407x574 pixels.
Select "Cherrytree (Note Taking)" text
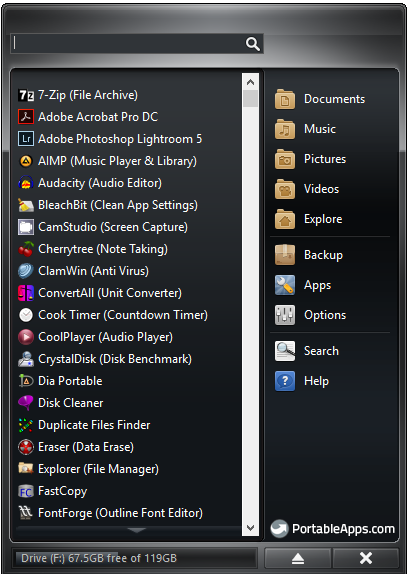click(x=103, y=249)
